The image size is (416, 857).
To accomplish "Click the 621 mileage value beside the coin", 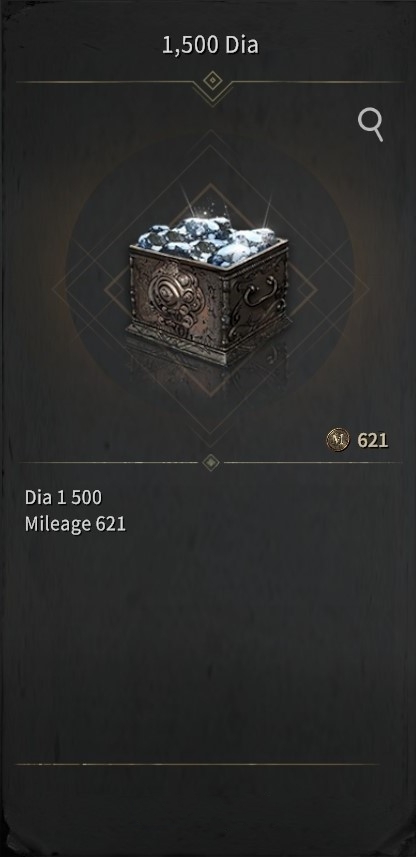I will pos(373,440).
